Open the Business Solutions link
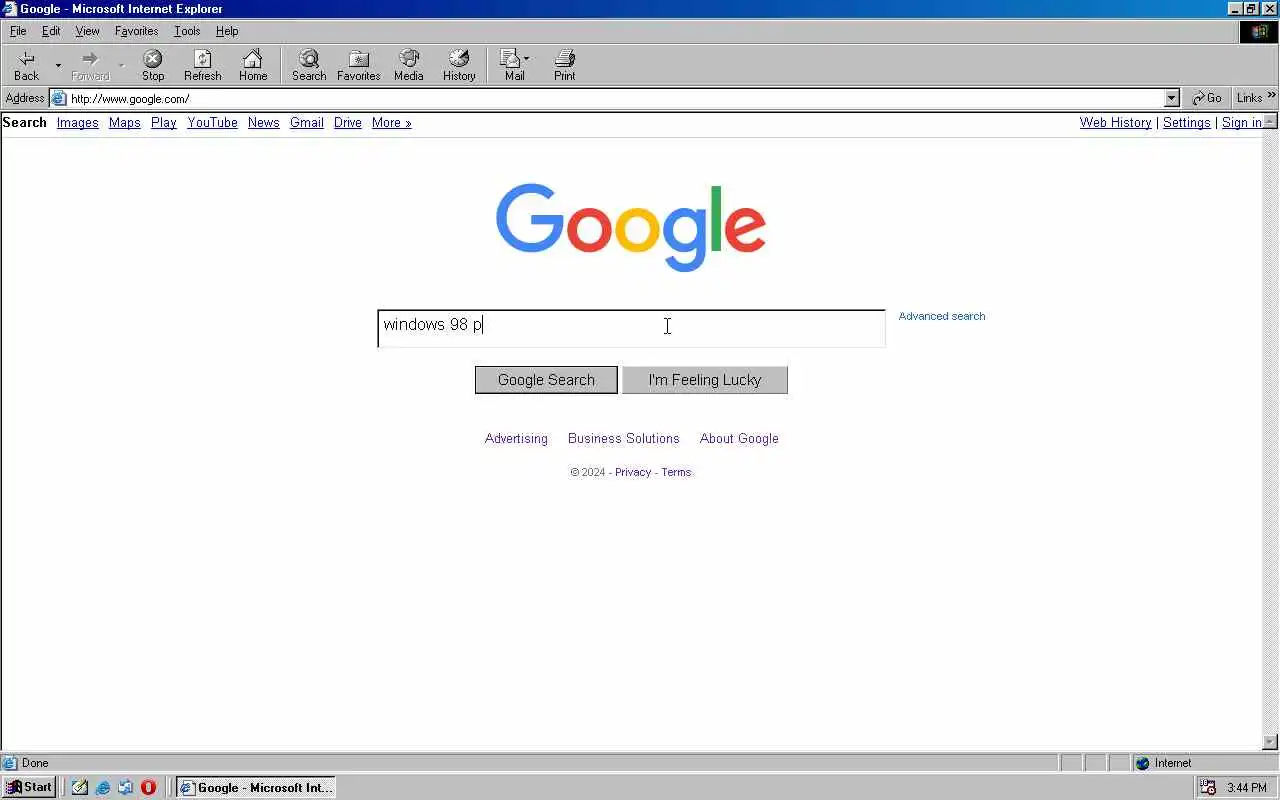1280x800 pixels. click(x=623, y=438)
